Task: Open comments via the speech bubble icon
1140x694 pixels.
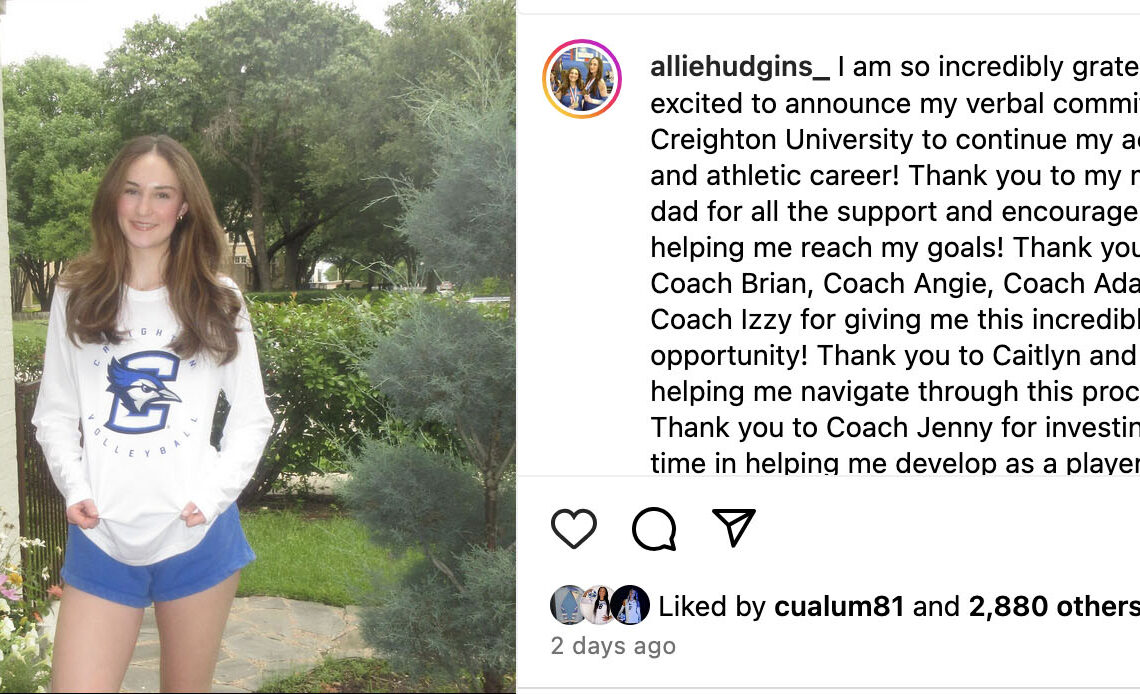Action: [654, 528]
